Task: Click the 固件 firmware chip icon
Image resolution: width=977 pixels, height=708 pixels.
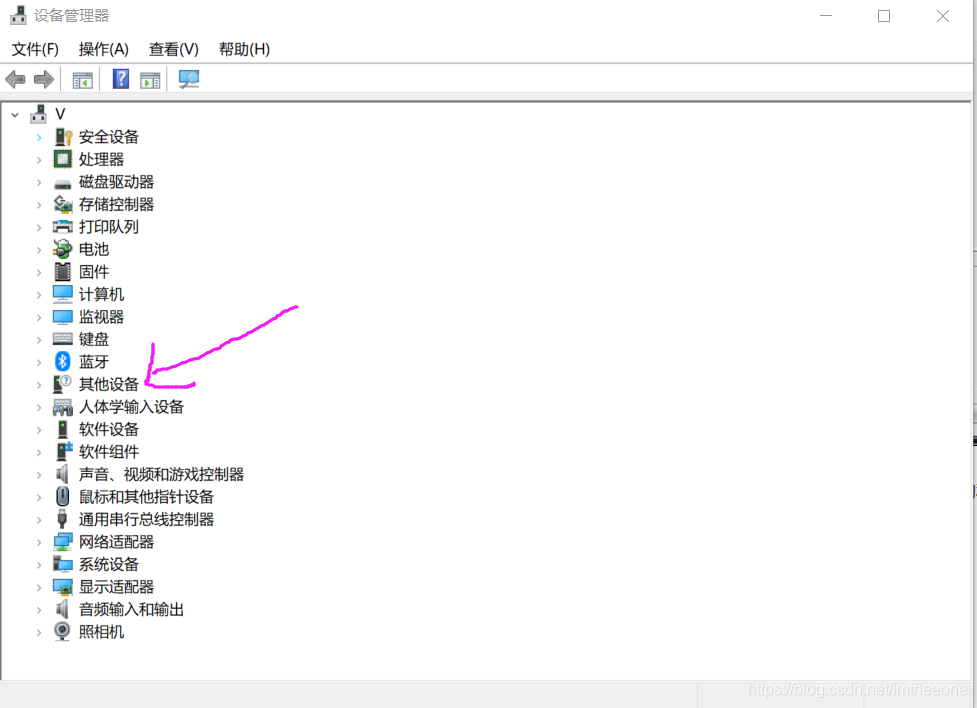Action: 63,272
